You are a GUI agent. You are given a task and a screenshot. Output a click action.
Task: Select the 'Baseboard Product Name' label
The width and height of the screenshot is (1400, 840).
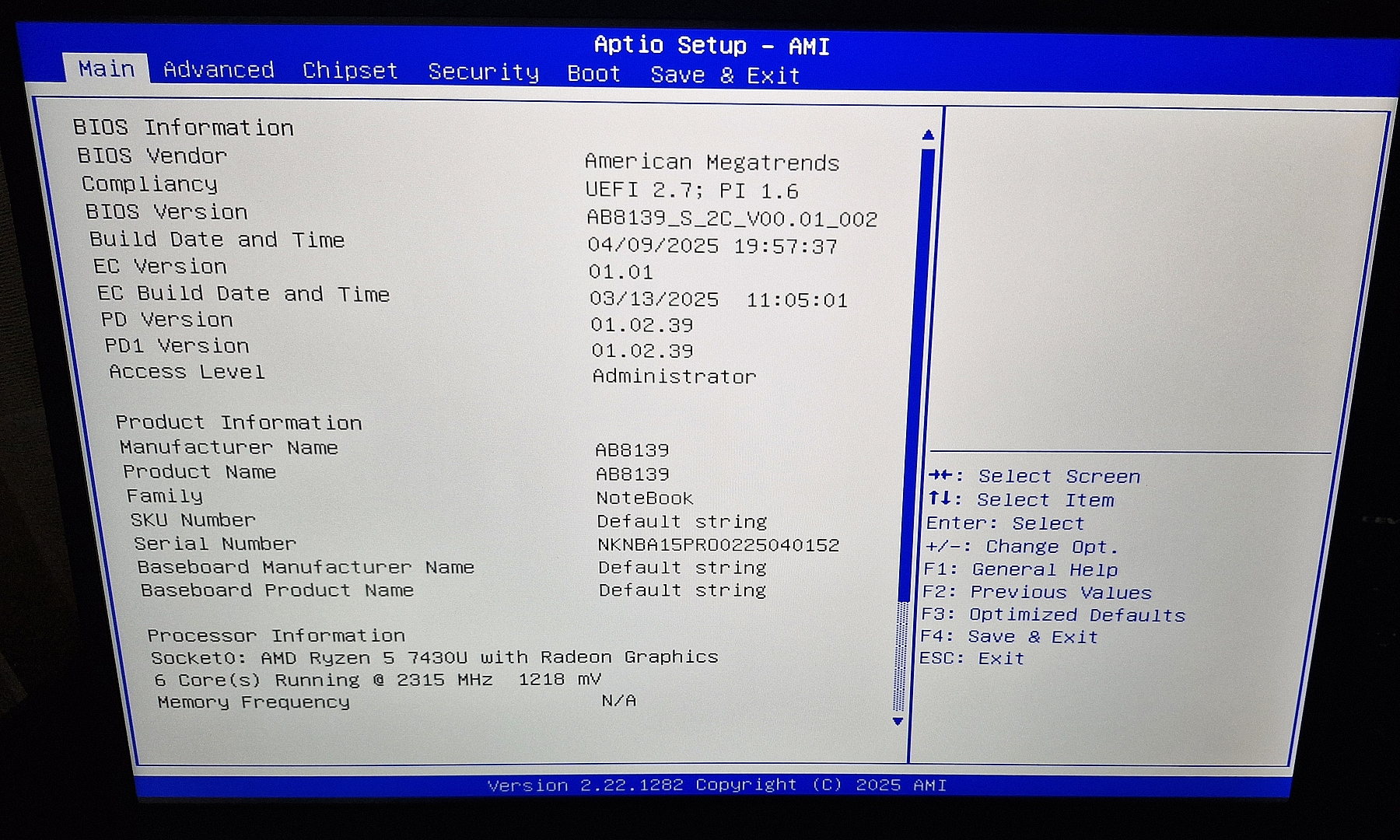[277, 590]
